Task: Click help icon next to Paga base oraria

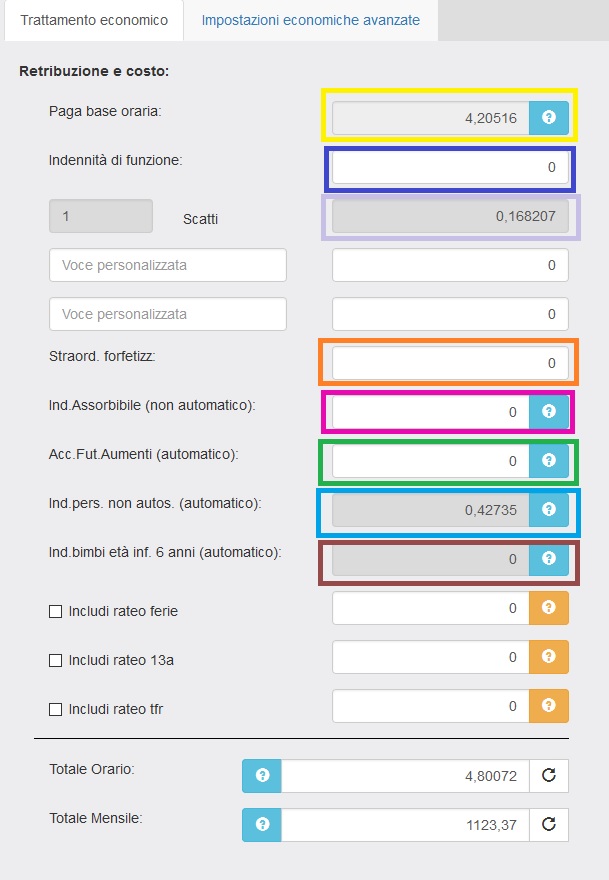Action: [548, 118]
